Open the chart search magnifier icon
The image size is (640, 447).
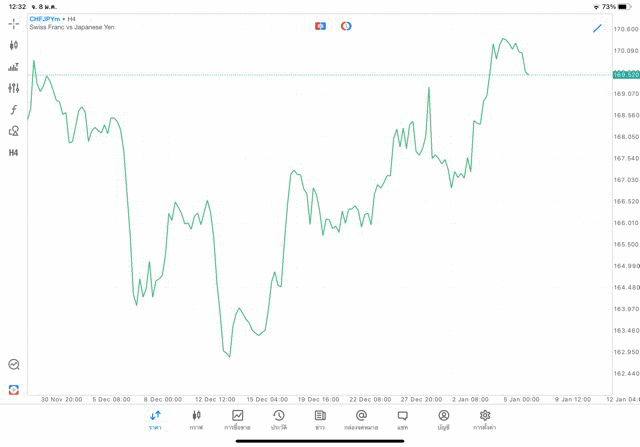[13, 365]
